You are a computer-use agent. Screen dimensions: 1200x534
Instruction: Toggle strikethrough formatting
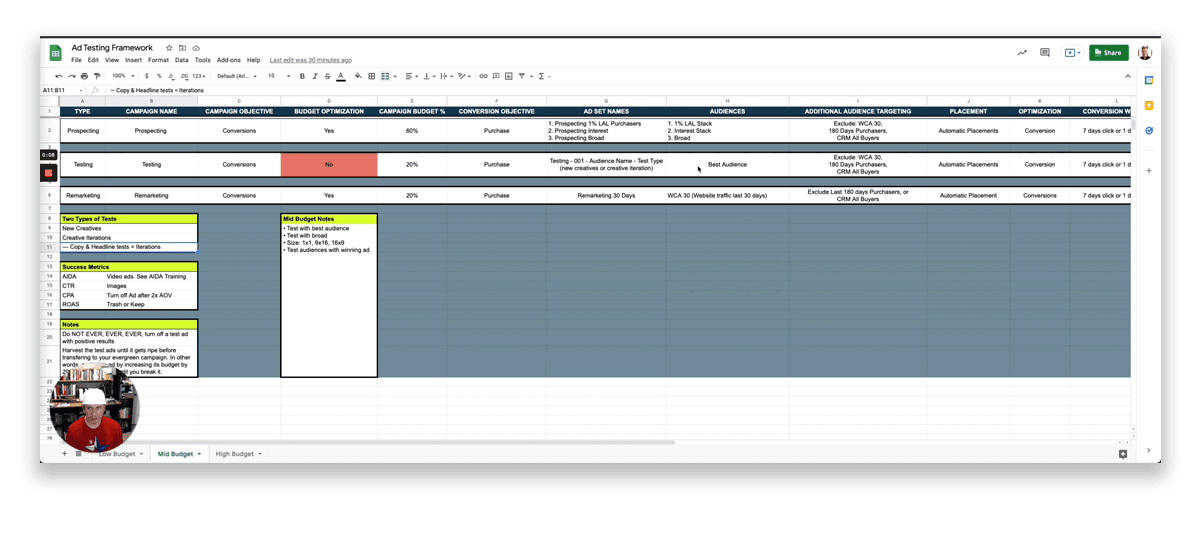(327, 76)
